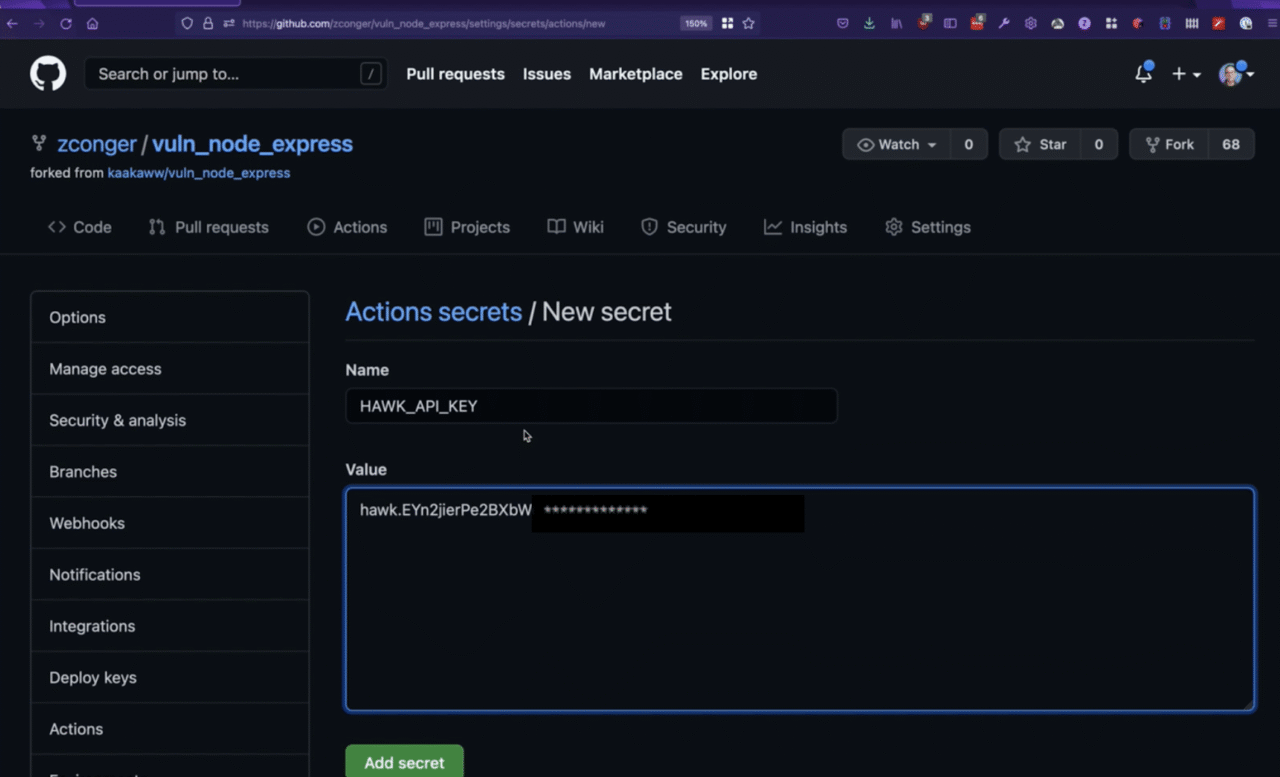Open the Pocket save icon
Screen dimensions: 1280x777
[x=843, y=23]
